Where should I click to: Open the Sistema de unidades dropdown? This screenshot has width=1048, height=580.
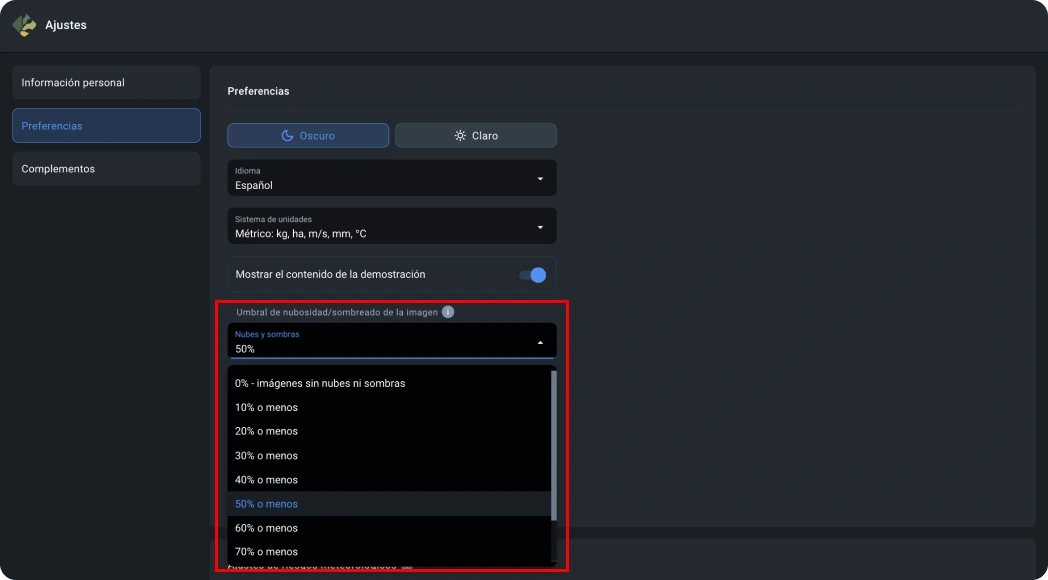[540, 227]
